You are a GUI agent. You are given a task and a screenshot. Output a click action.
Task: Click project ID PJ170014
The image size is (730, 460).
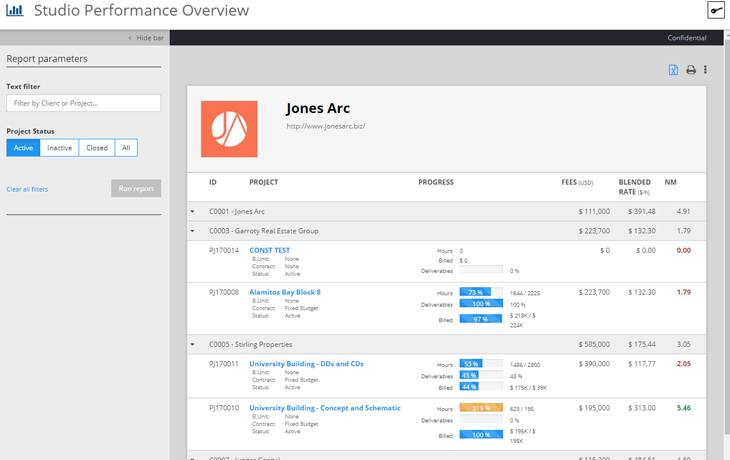click(x=224, y=250)
